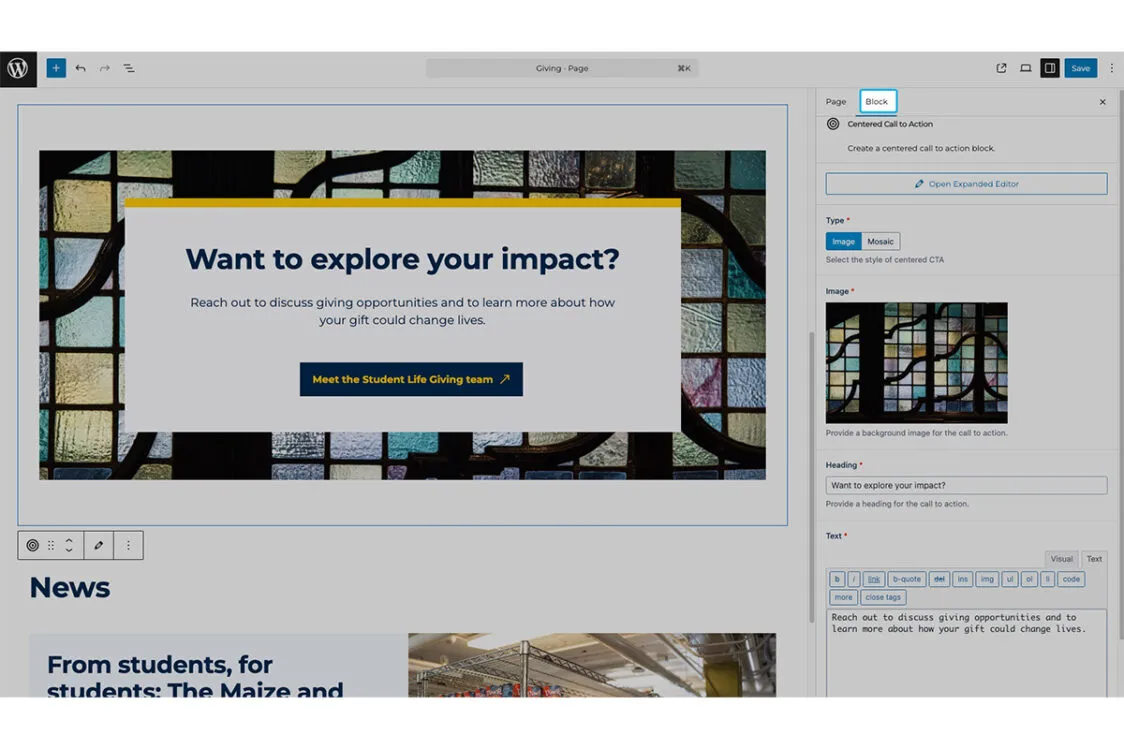Click the ul quicktag button

(x=1010, y=579)
